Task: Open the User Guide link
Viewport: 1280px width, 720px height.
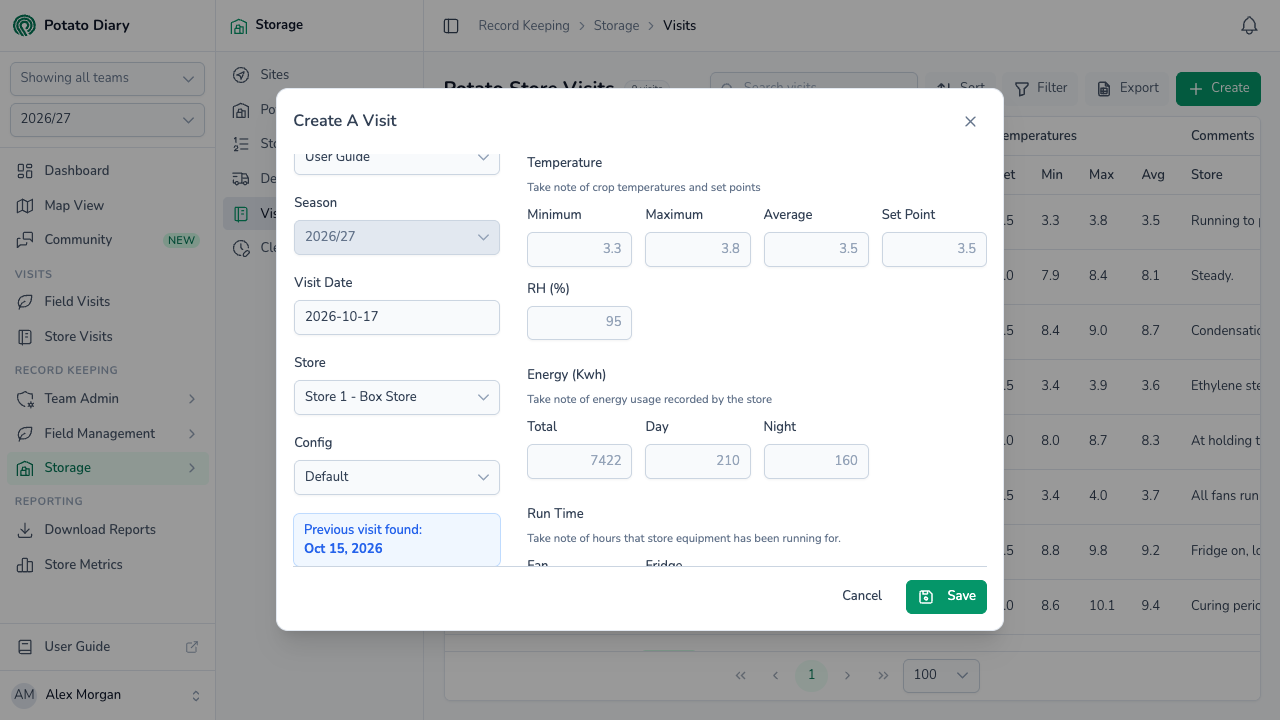Action: 108,647
